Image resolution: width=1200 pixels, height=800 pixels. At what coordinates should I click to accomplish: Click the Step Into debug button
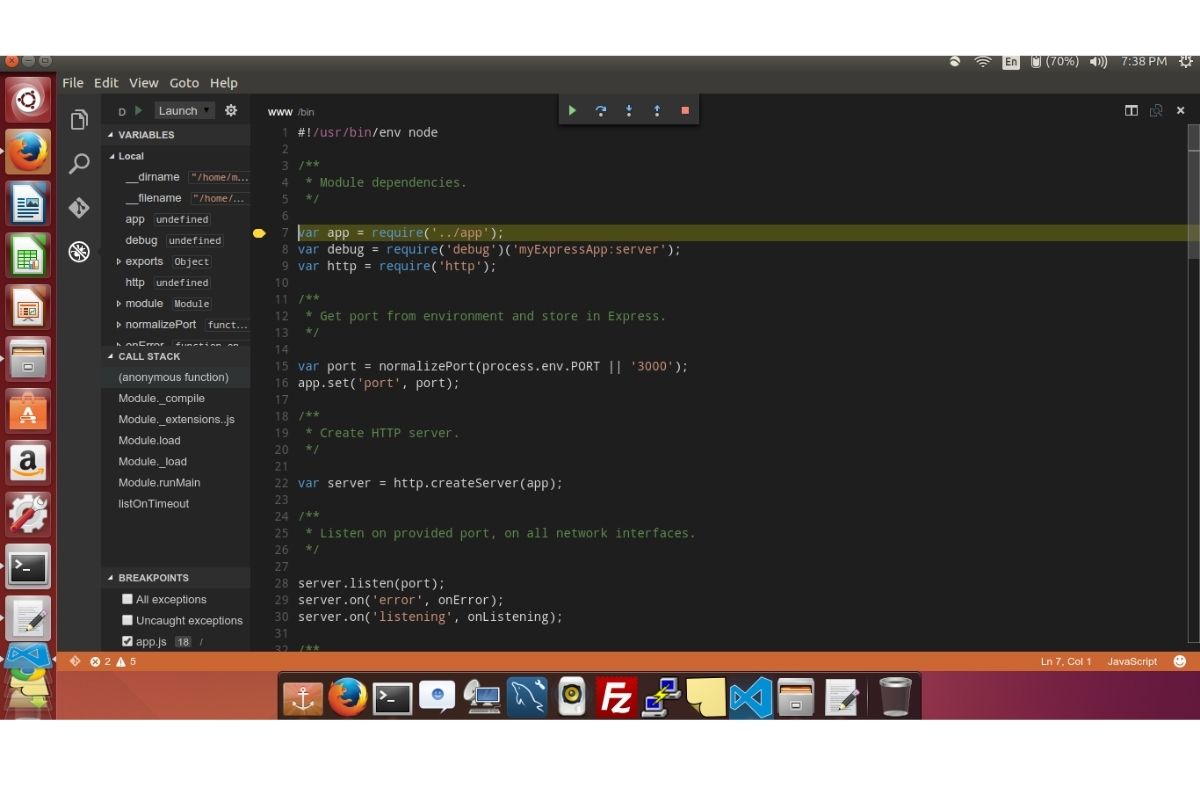[629, 111]
